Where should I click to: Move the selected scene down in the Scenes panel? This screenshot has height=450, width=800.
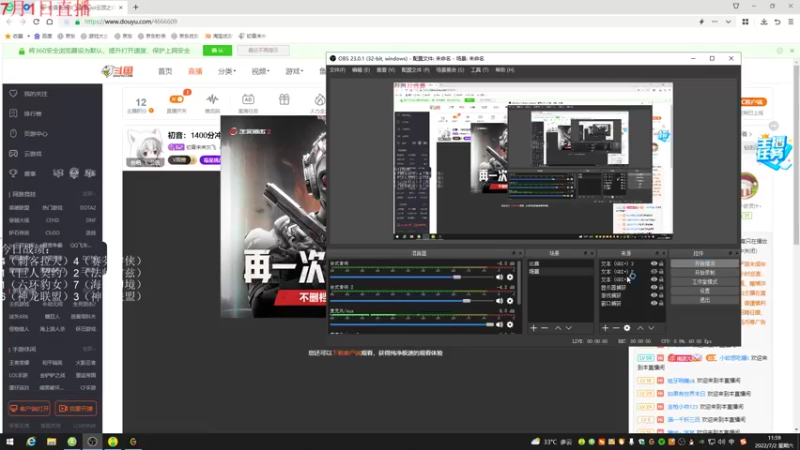point(568,328)
